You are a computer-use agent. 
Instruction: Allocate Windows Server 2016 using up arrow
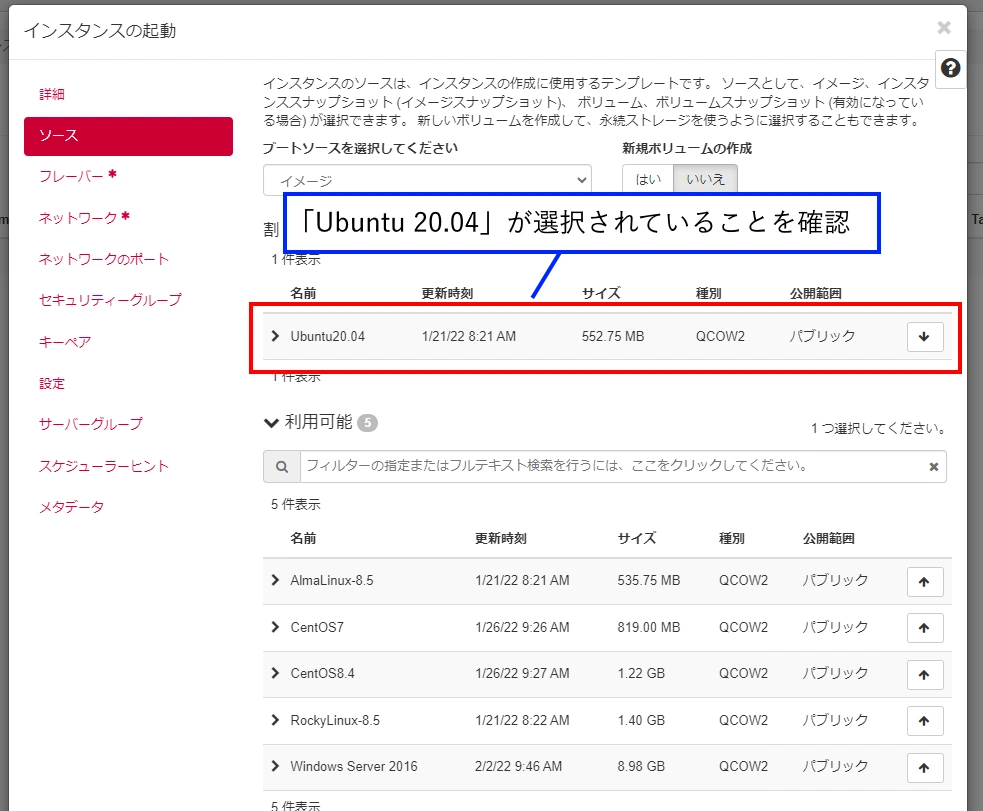(x=924, y=768)
